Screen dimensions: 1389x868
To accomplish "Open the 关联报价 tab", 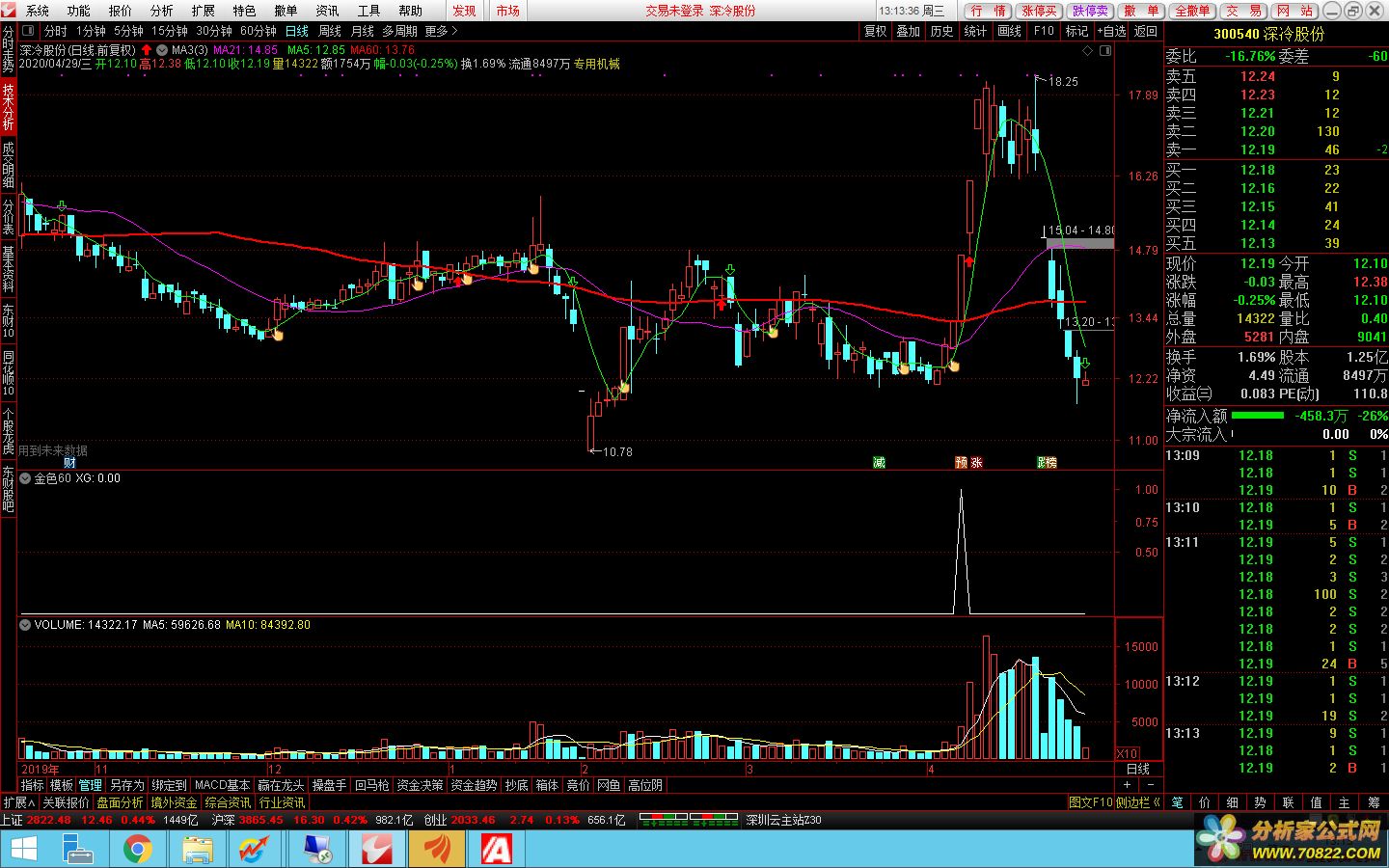I will pos(66,802).
